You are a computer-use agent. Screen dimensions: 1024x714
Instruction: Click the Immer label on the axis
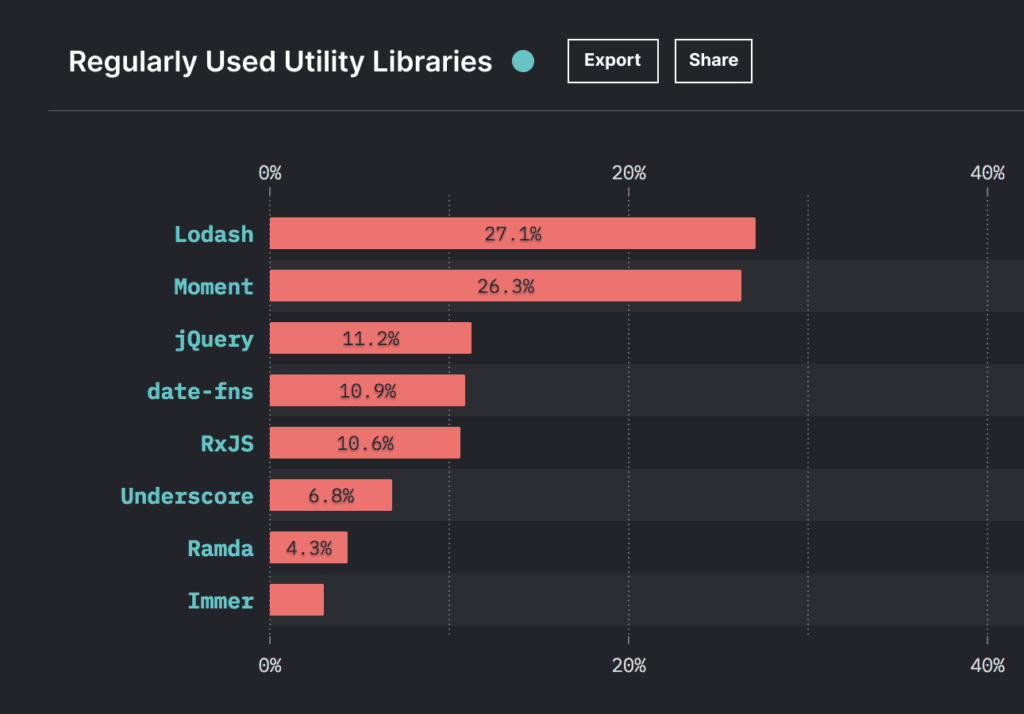click(221, 600)
